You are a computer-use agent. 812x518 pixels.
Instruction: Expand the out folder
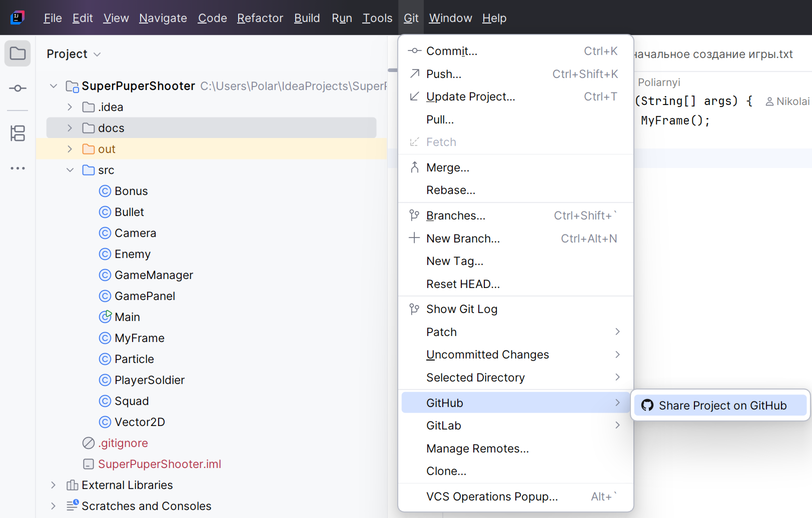(69, 149)
